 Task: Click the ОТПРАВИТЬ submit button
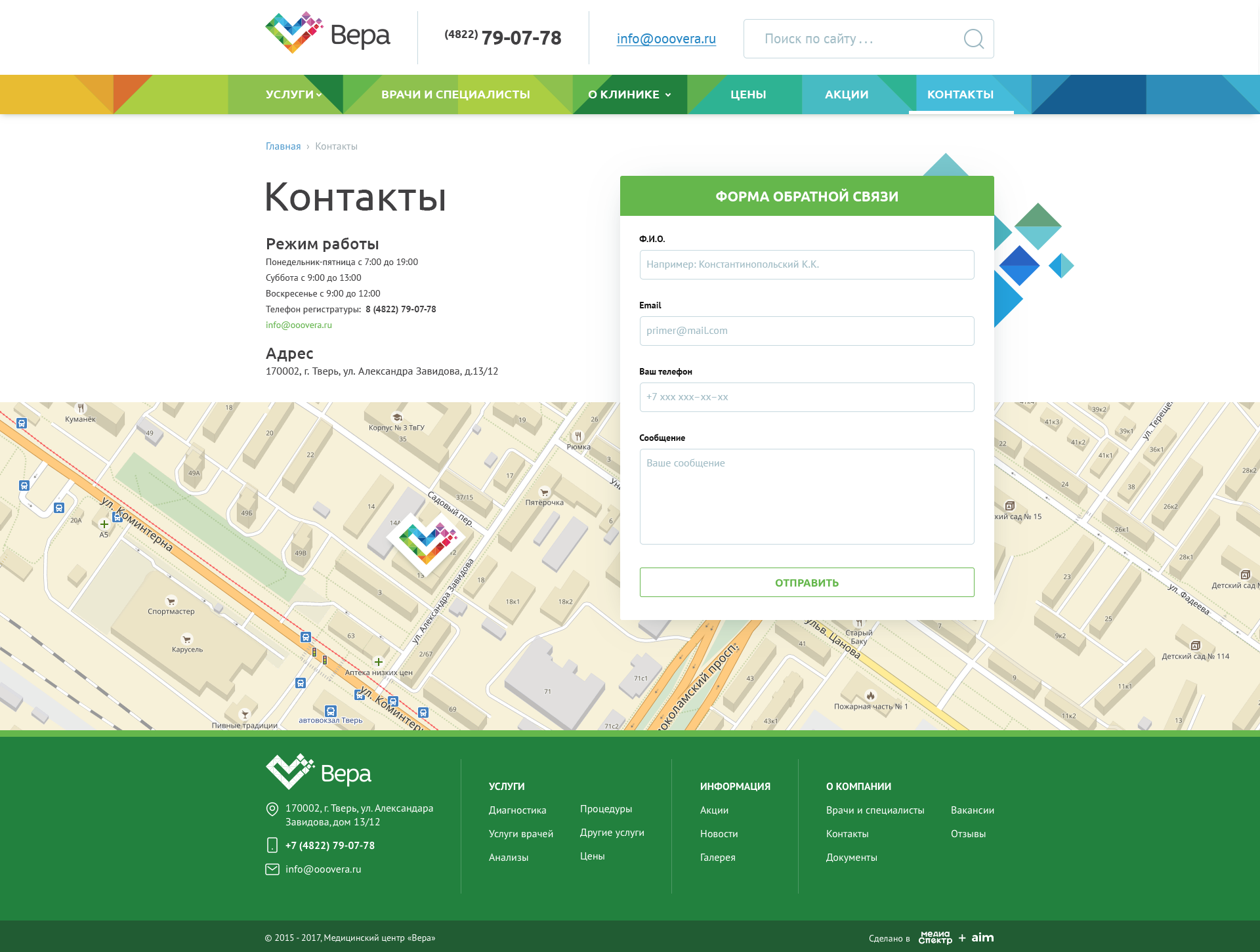pyautogui.click(x=807, y=582)
